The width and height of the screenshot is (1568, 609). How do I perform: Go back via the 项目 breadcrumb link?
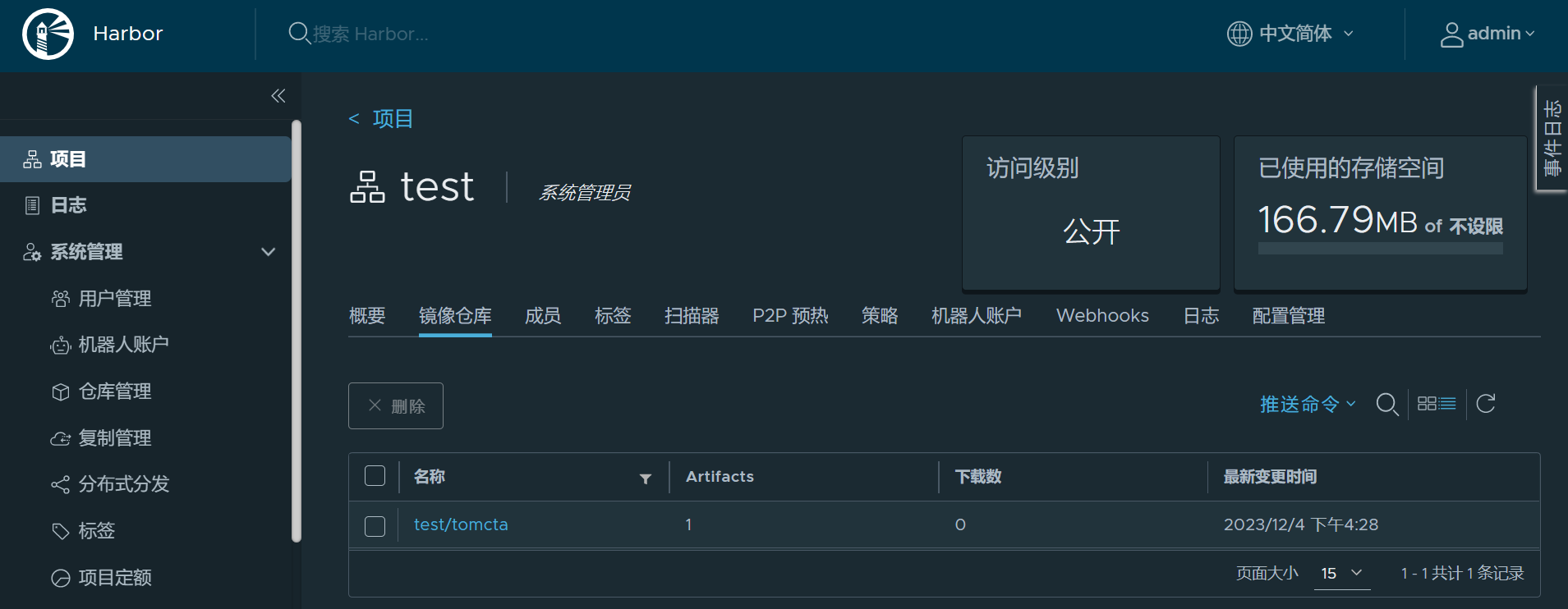click(x=393, y=119)
